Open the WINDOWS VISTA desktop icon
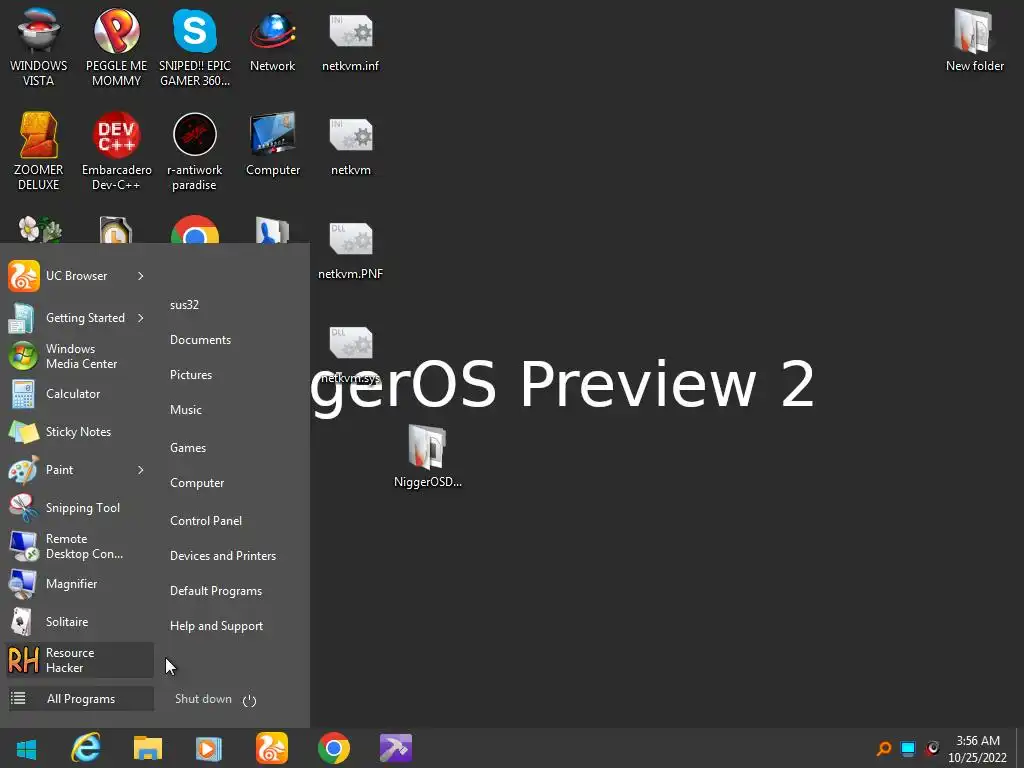1024x768 pixels. pyautogui.click(x=39, y=47)
